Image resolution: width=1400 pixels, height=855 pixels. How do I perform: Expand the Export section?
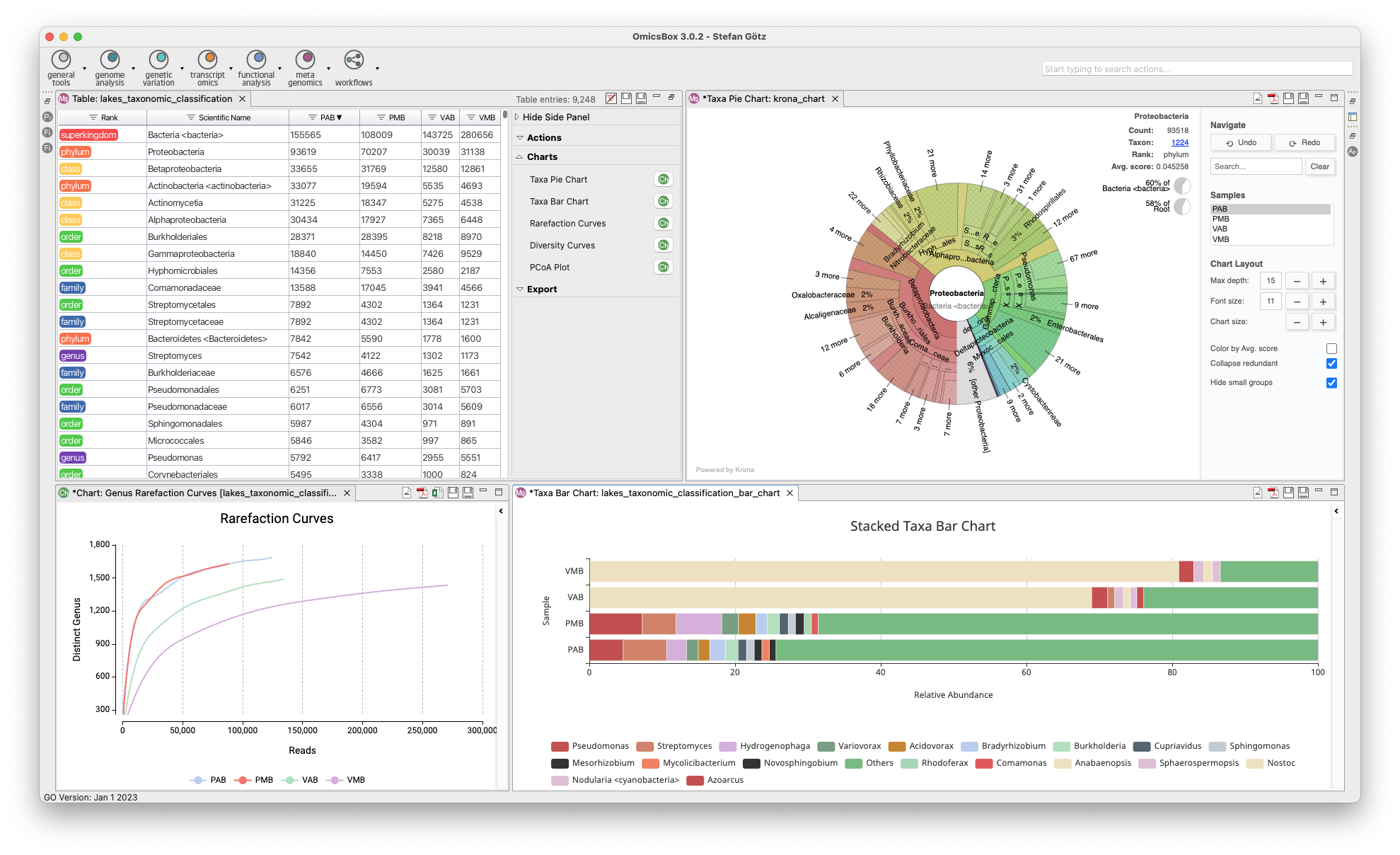point(520,289)
